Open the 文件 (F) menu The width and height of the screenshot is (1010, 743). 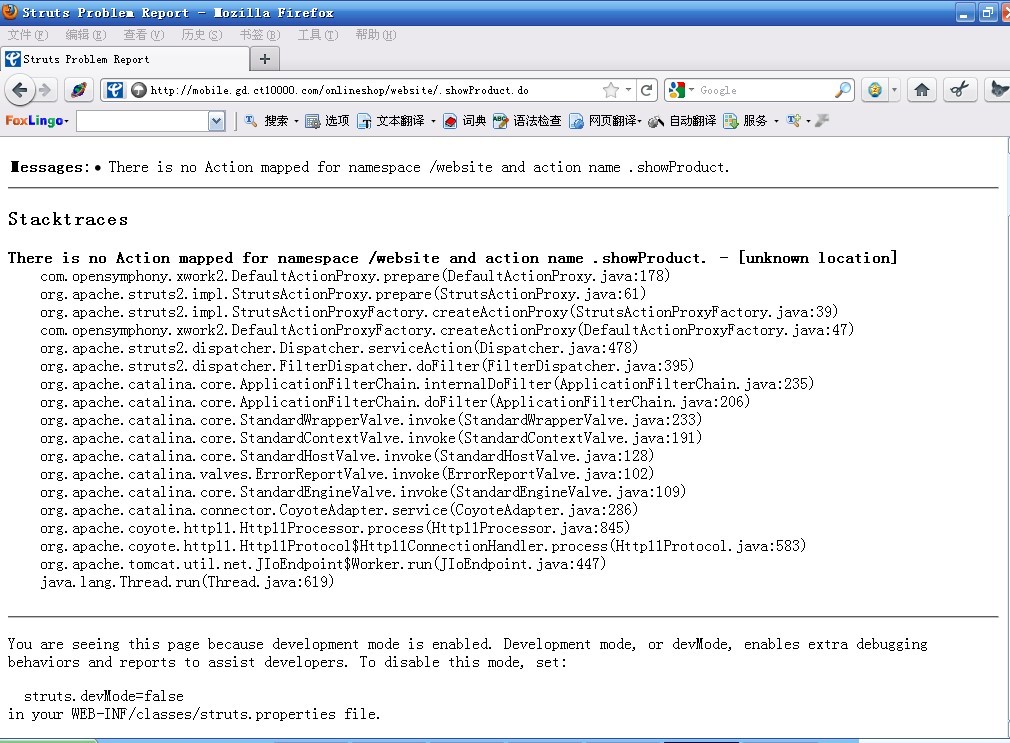(x=28, y=35)
